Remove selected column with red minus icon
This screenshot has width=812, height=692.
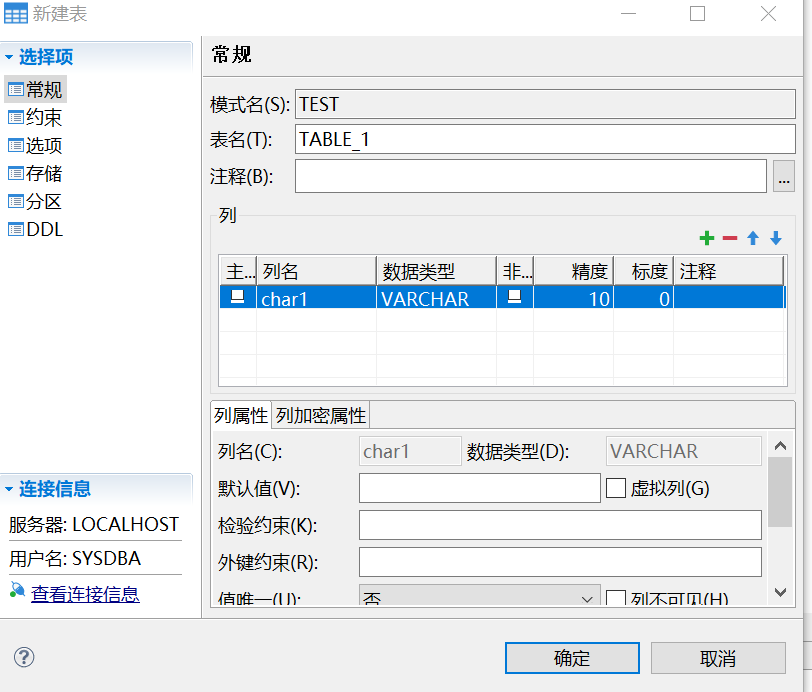(x=730, y=238)
